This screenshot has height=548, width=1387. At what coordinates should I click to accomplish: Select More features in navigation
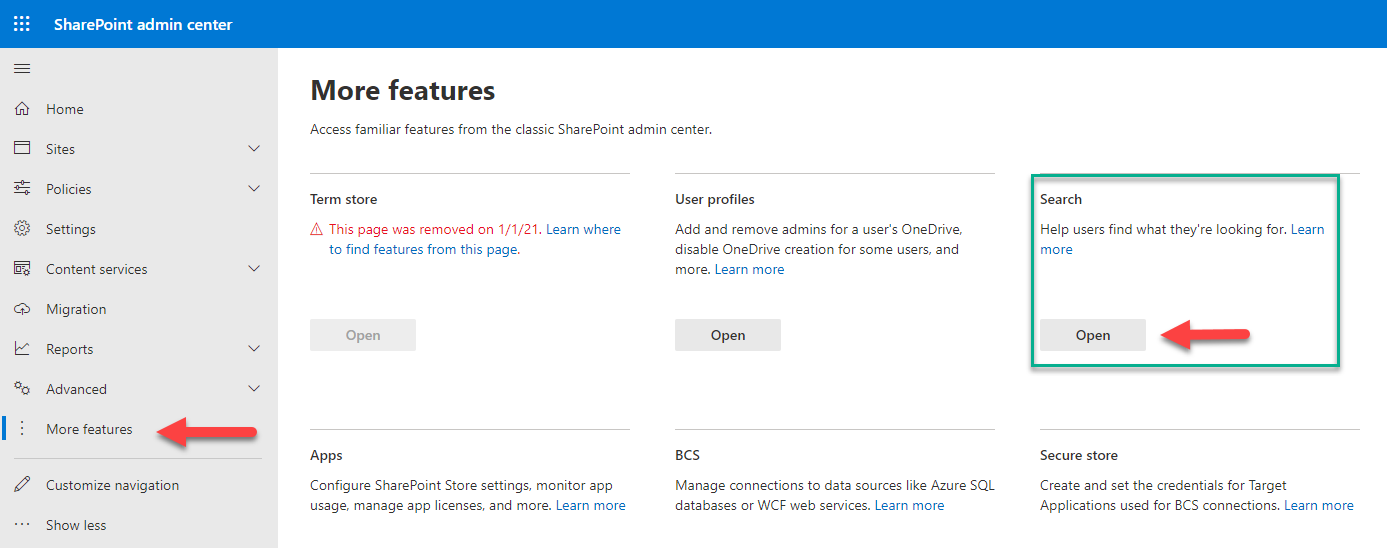[89, 429]
